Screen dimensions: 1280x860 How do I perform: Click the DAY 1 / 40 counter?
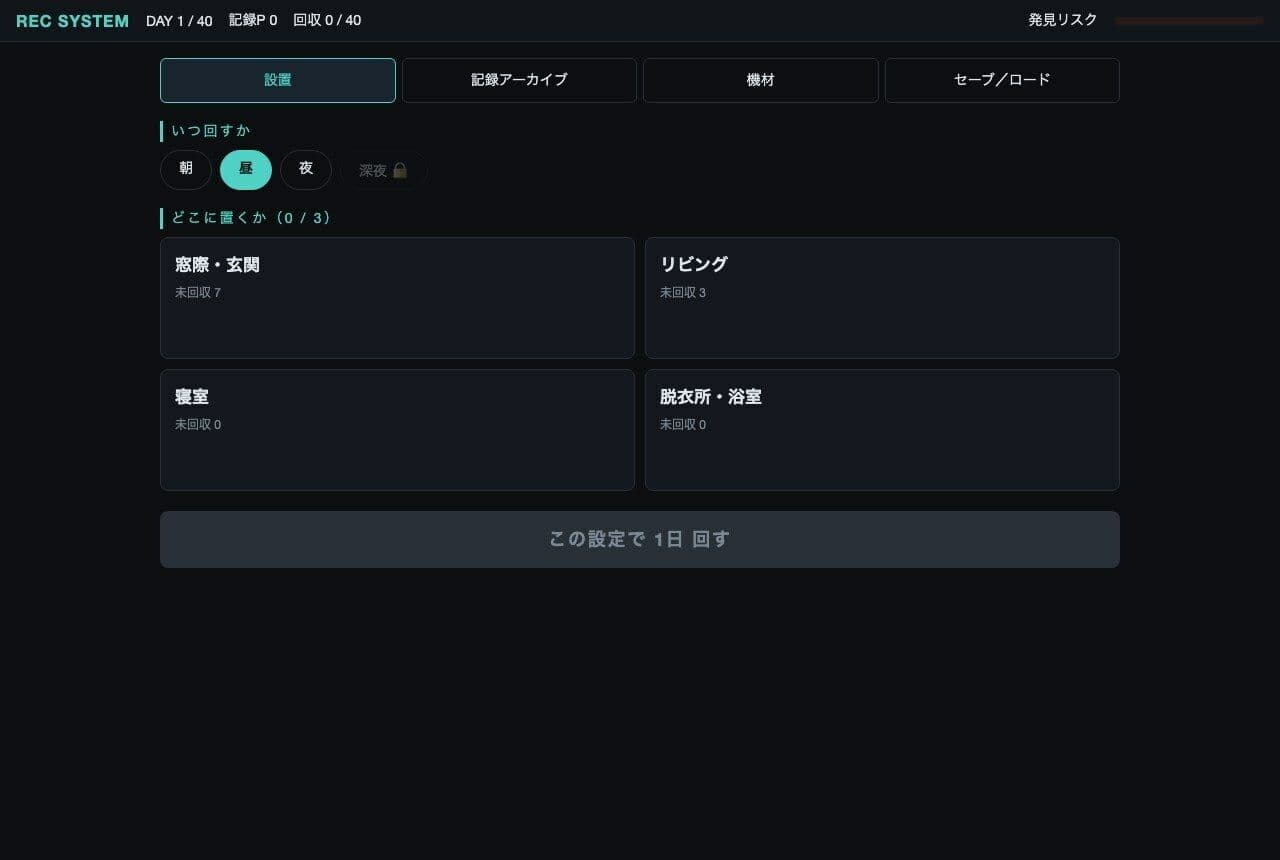(x=179, y=21)
